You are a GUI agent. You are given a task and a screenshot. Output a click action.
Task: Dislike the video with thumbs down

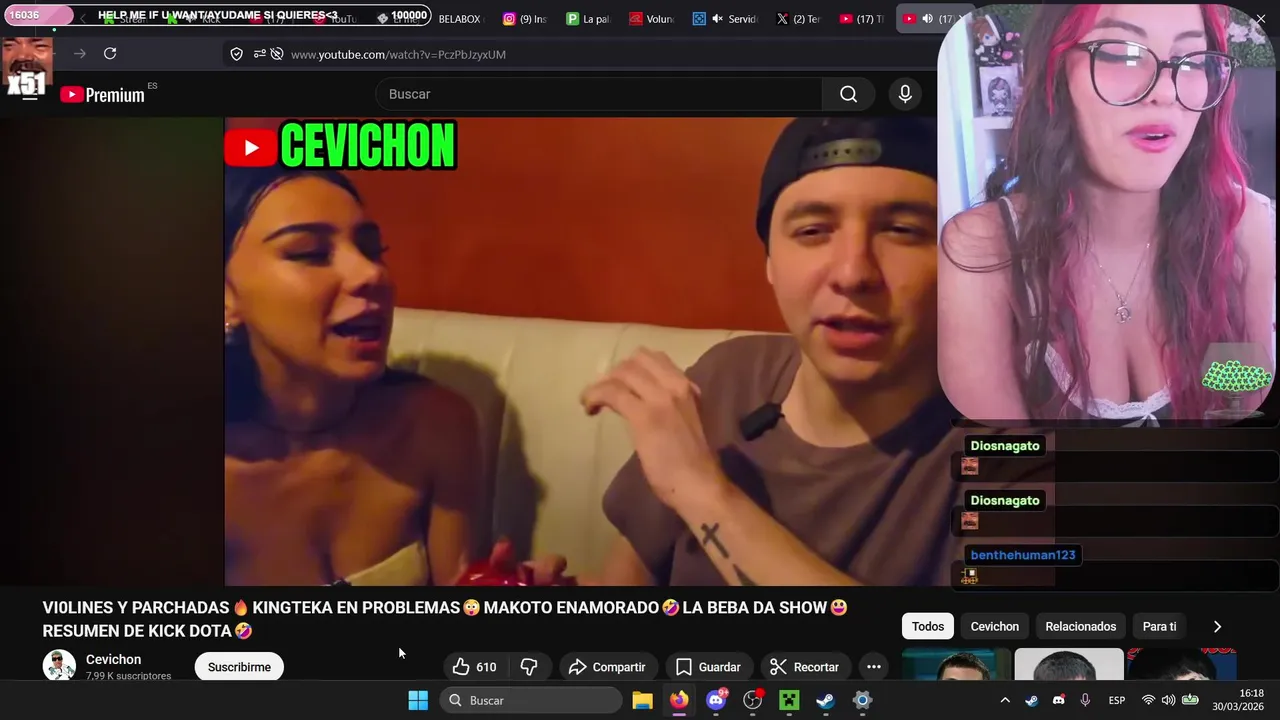tap(529, 667)
